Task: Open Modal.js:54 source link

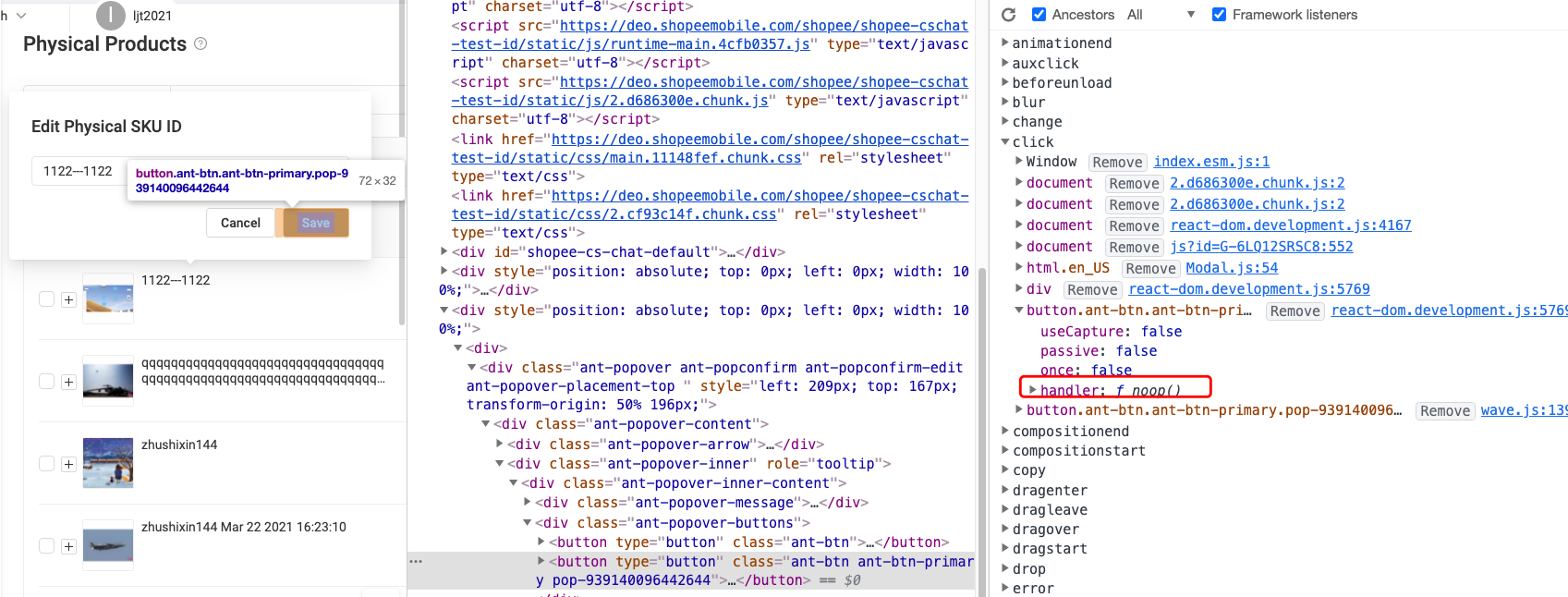Action: 1232,268
